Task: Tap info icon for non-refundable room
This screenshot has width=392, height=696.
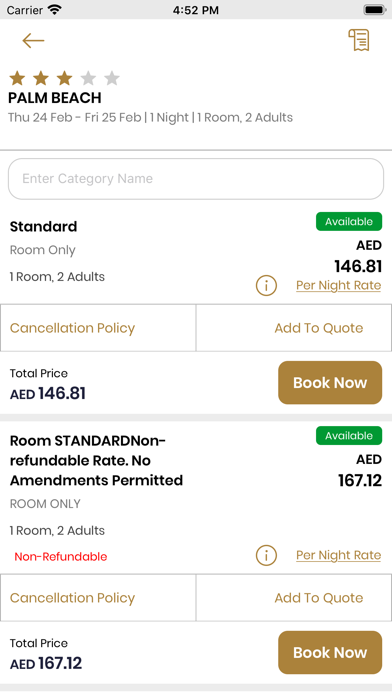Action: click(x=266, y=555)
